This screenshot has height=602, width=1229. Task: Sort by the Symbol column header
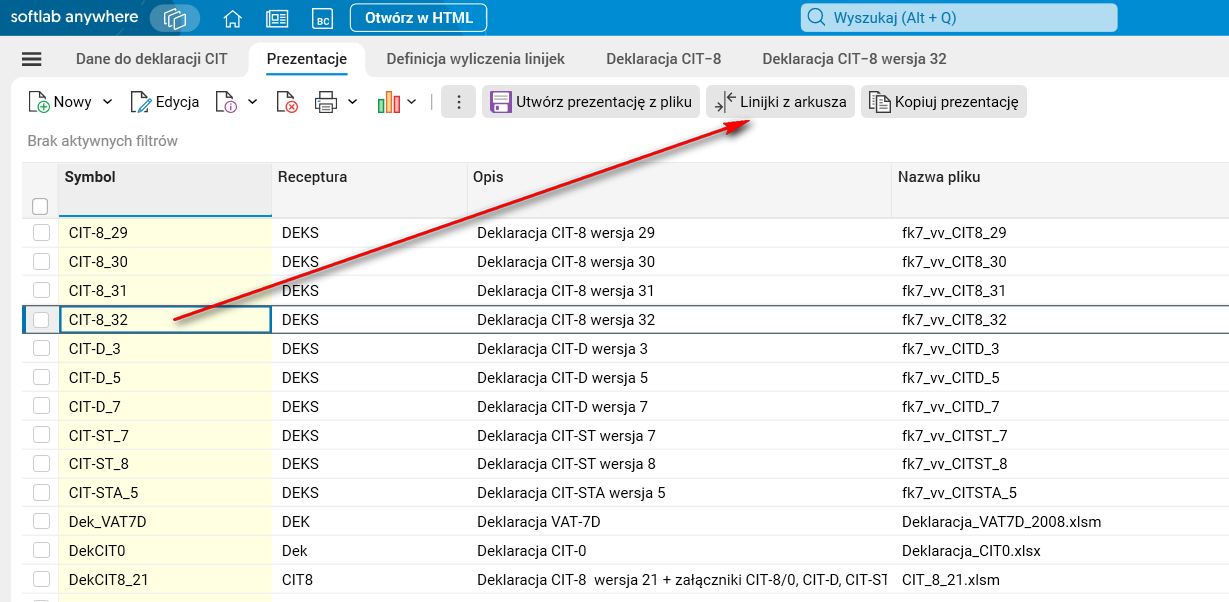pyautogui.click(x=165, y=189)
